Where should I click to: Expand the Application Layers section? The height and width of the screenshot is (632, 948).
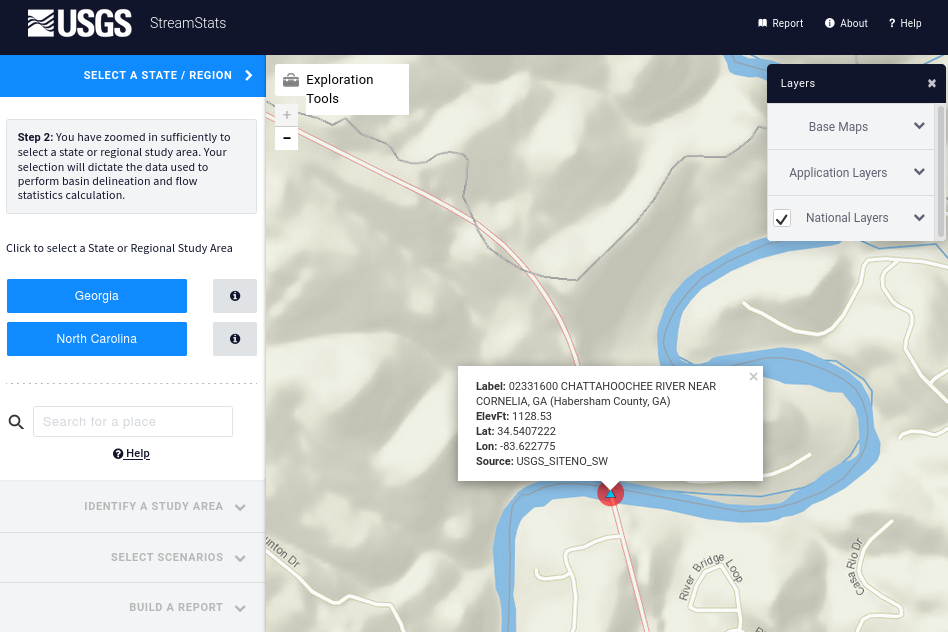[x=919, y=172]
